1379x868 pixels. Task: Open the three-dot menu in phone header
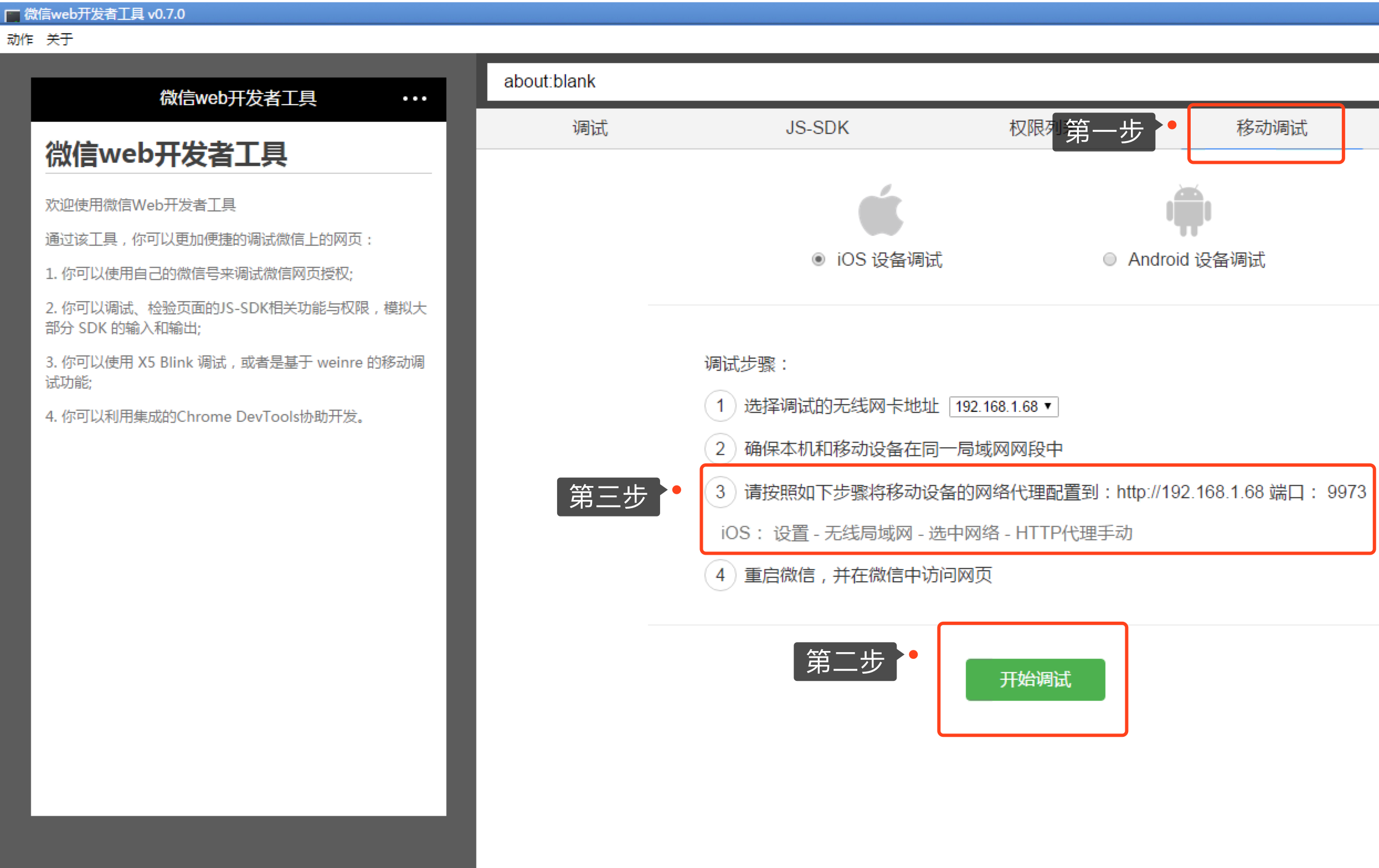click(x=415, y=99)
